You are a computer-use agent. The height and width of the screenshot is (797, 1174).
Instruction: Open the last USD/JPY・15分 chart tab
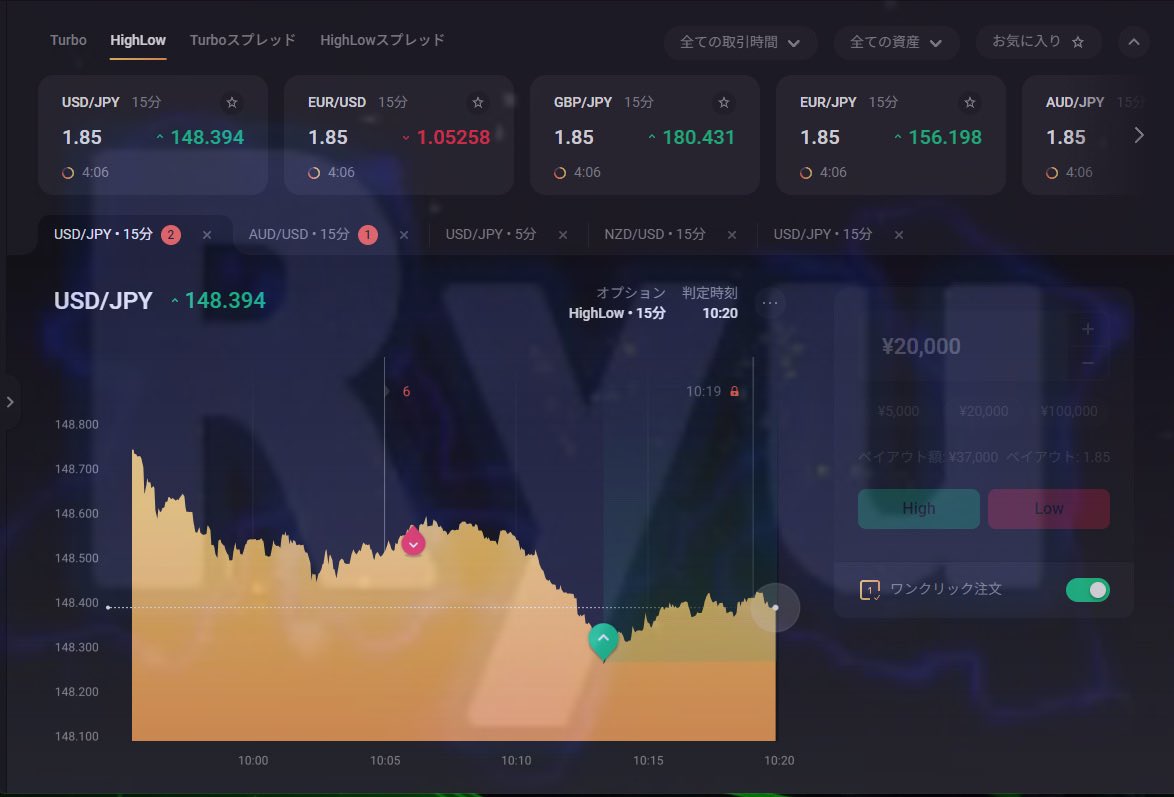[823, 234]
